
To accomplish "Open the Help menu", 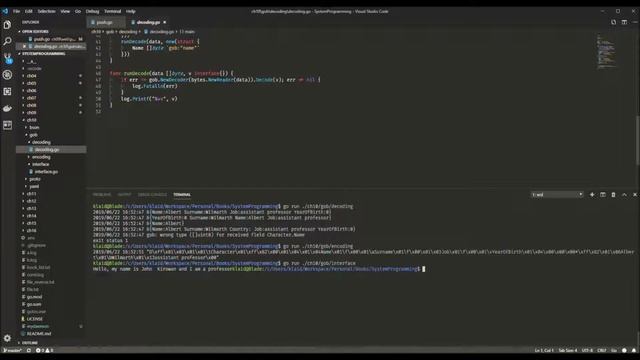I will [130, 11].
